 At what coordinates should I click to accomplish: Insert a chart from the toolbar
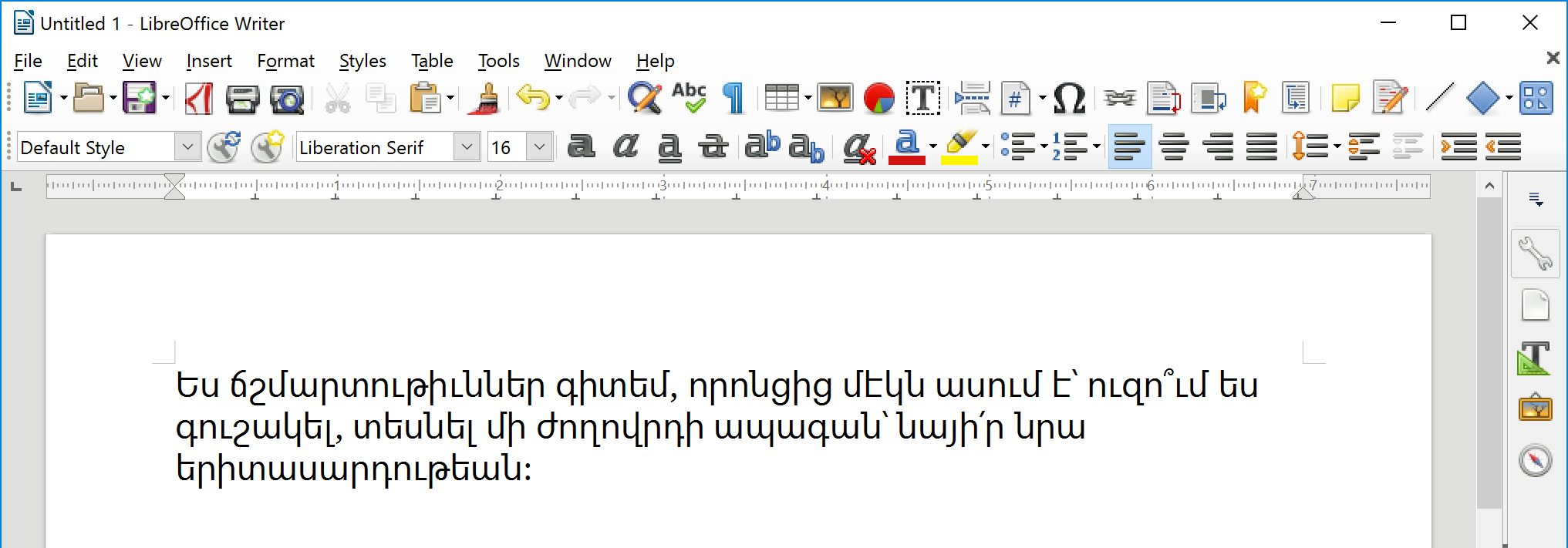coord(878,99)
